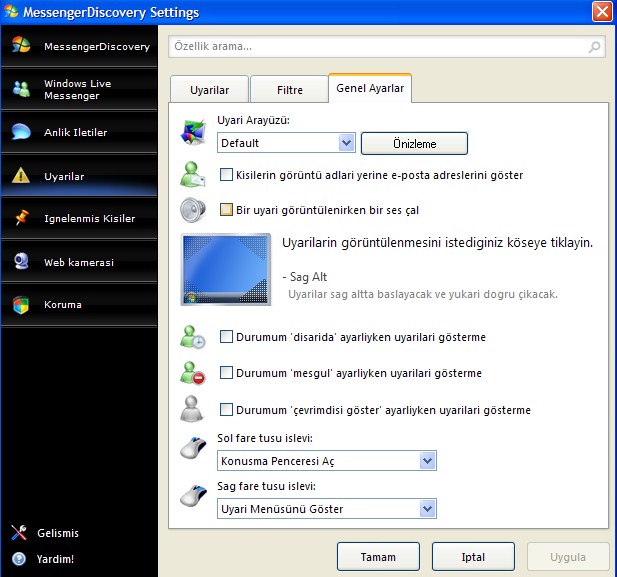The height and width of the screenshot is (577, 617).
Task: Click the screen corner position thumbnail
Action: 225,269
